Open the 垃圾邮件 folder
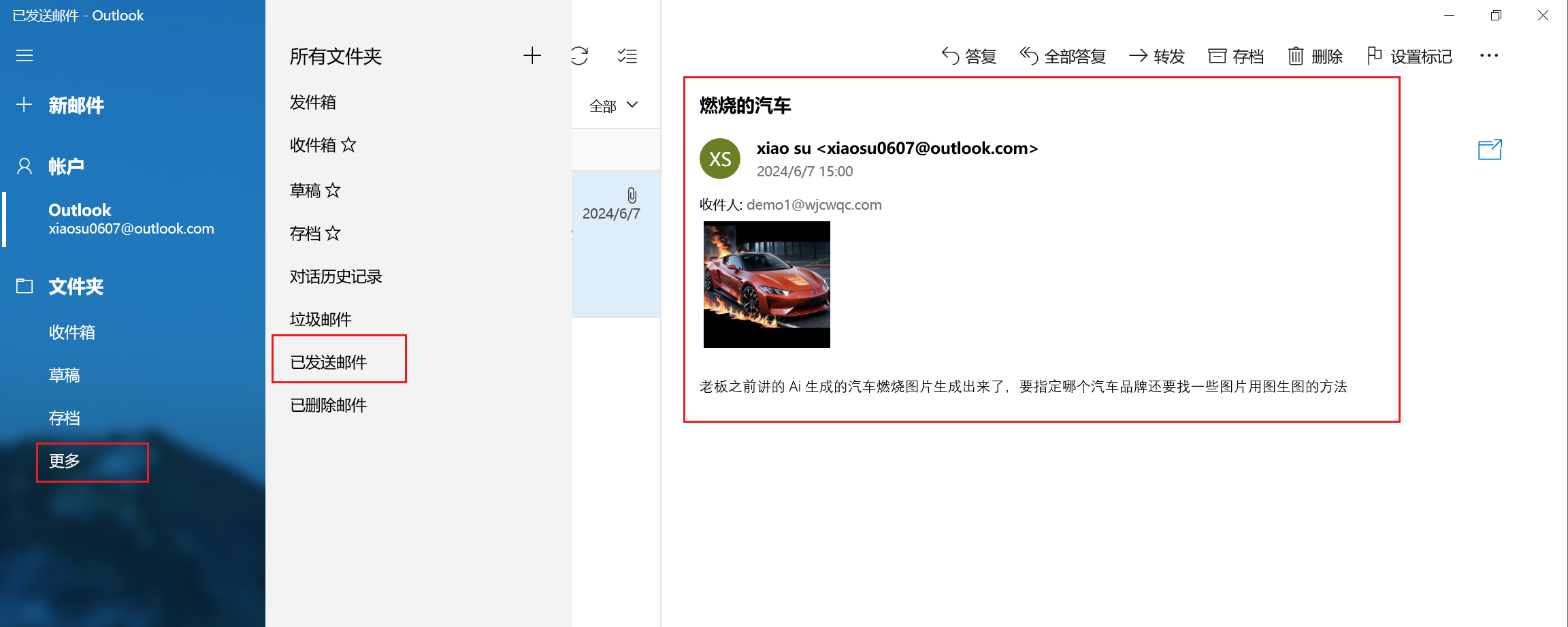1568x627 pixels. coord(321,319)
